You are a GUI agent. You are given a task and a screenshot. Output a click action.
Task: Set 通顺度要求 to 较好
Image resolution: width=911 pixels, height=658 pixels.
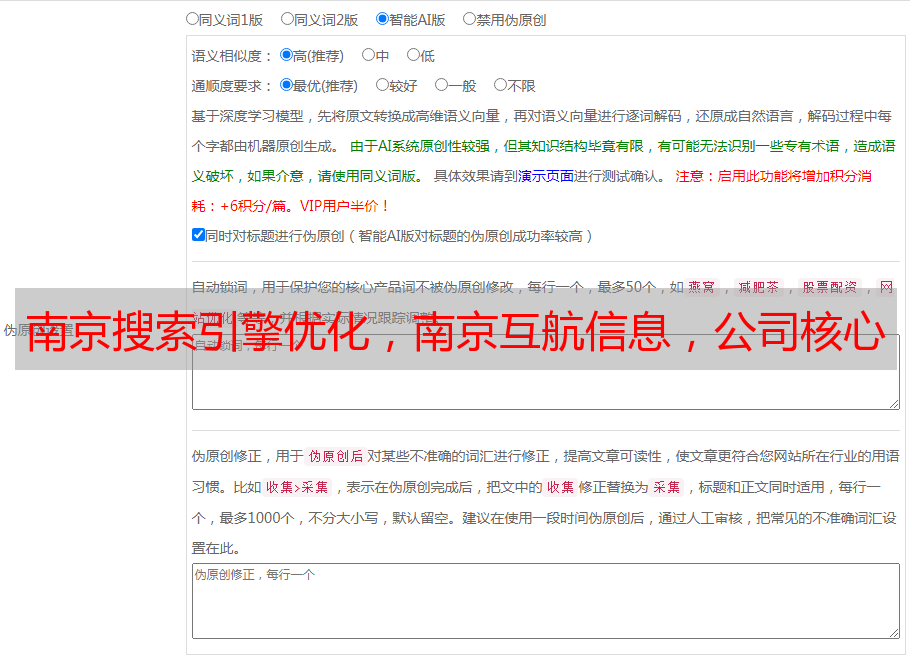[x=382, y=85]
